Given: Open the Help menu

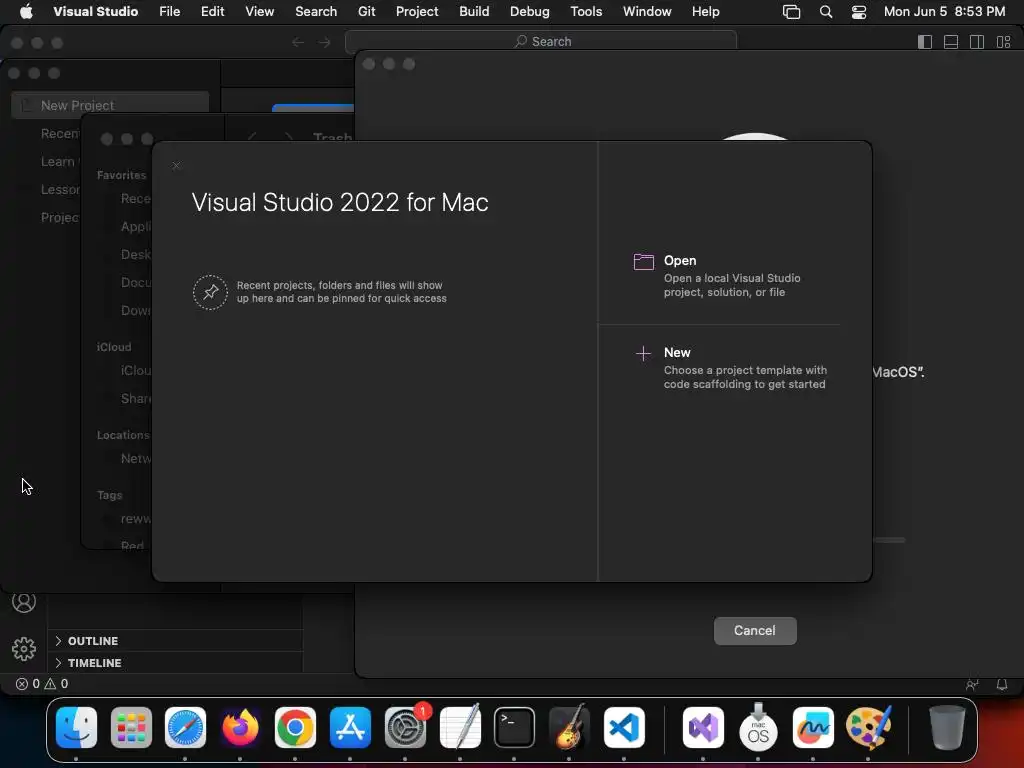Looking at the screenshot, I should (x=705, y=11).
